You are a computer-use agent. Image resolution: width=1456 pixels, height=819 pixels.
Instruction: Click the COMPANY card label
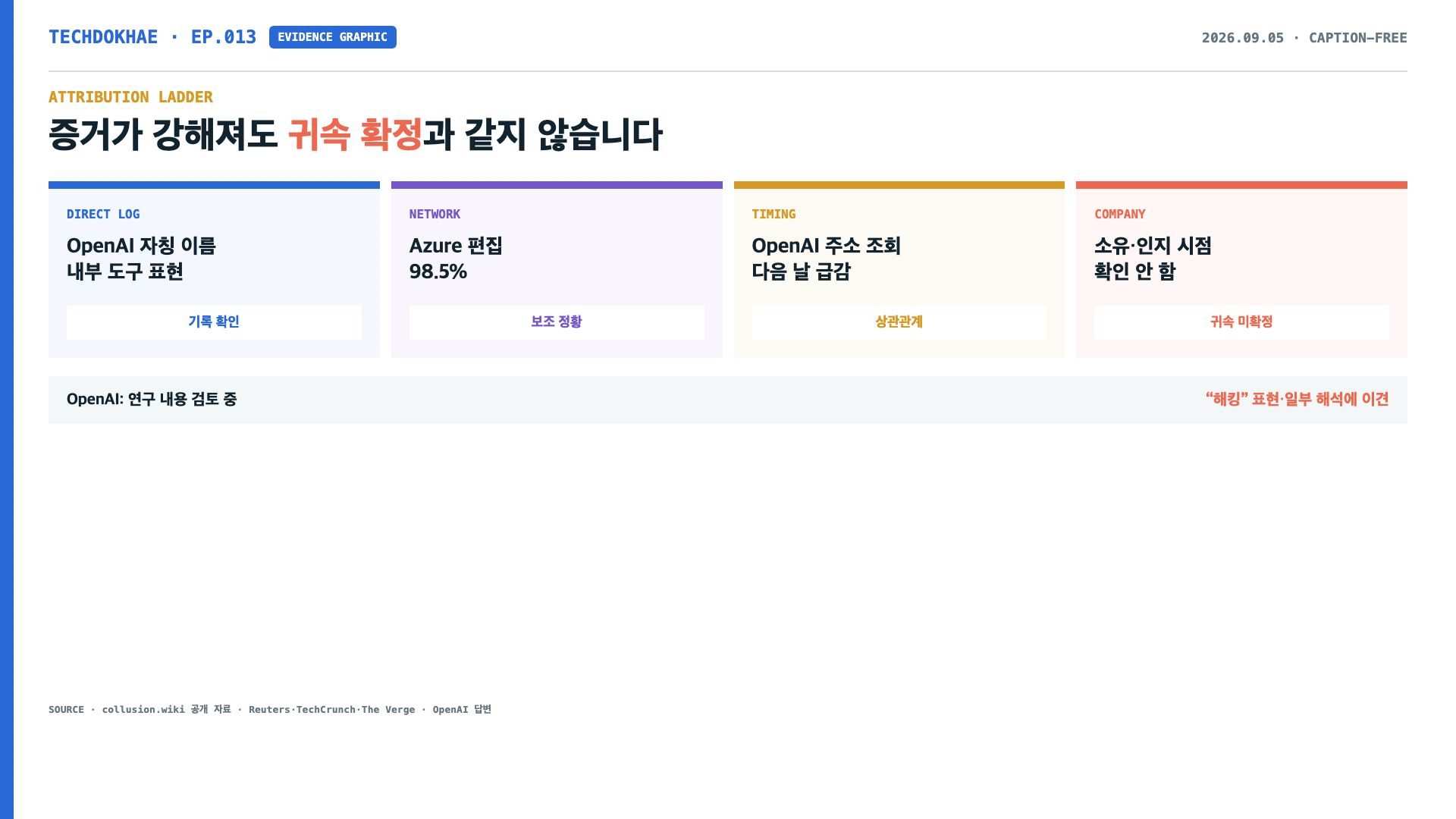pos(1119,215)
